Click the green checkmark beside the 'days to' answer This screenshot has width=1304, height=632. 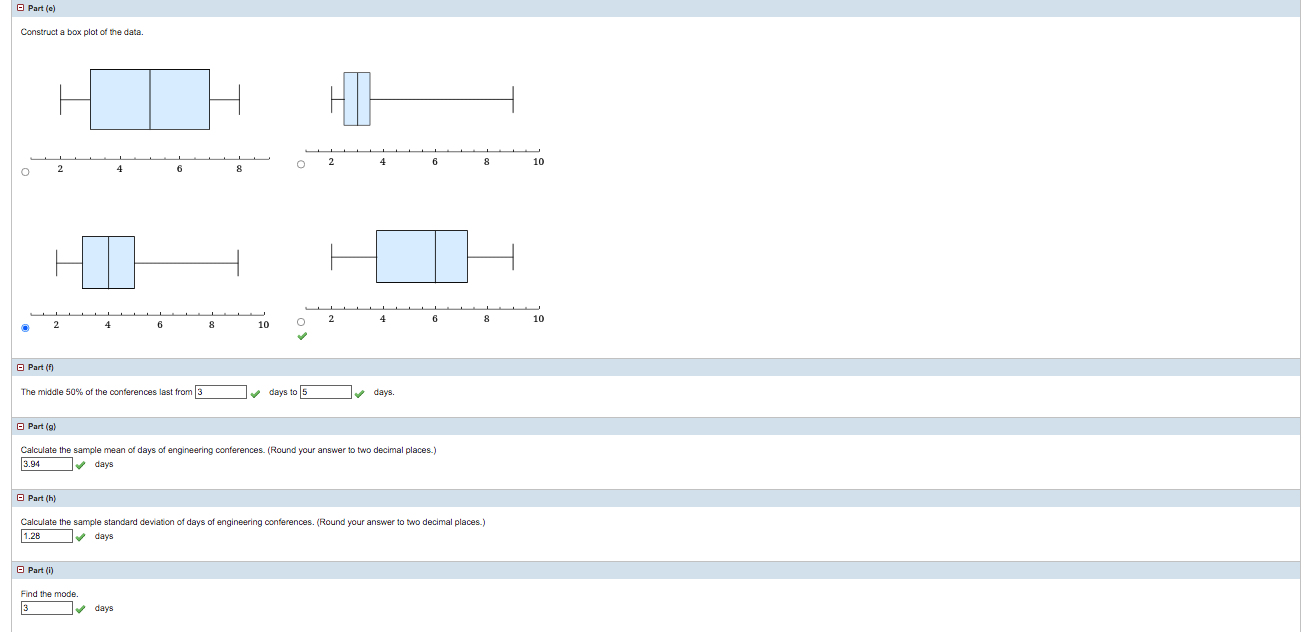tap(361, 392)
